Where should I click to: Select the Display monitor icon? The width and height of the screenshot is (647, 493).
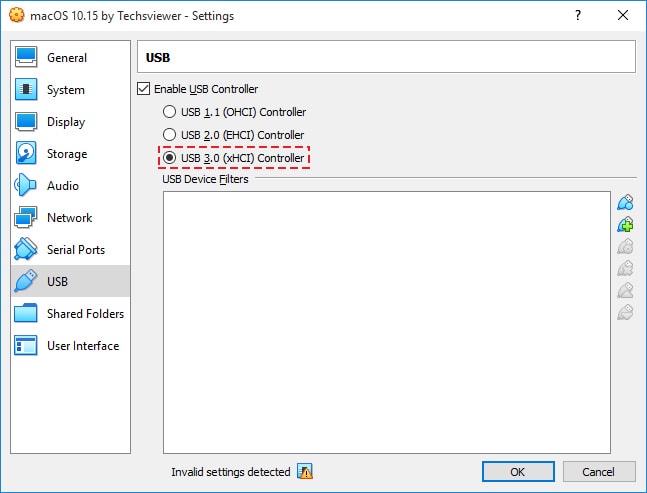click(x=26, y=121)
